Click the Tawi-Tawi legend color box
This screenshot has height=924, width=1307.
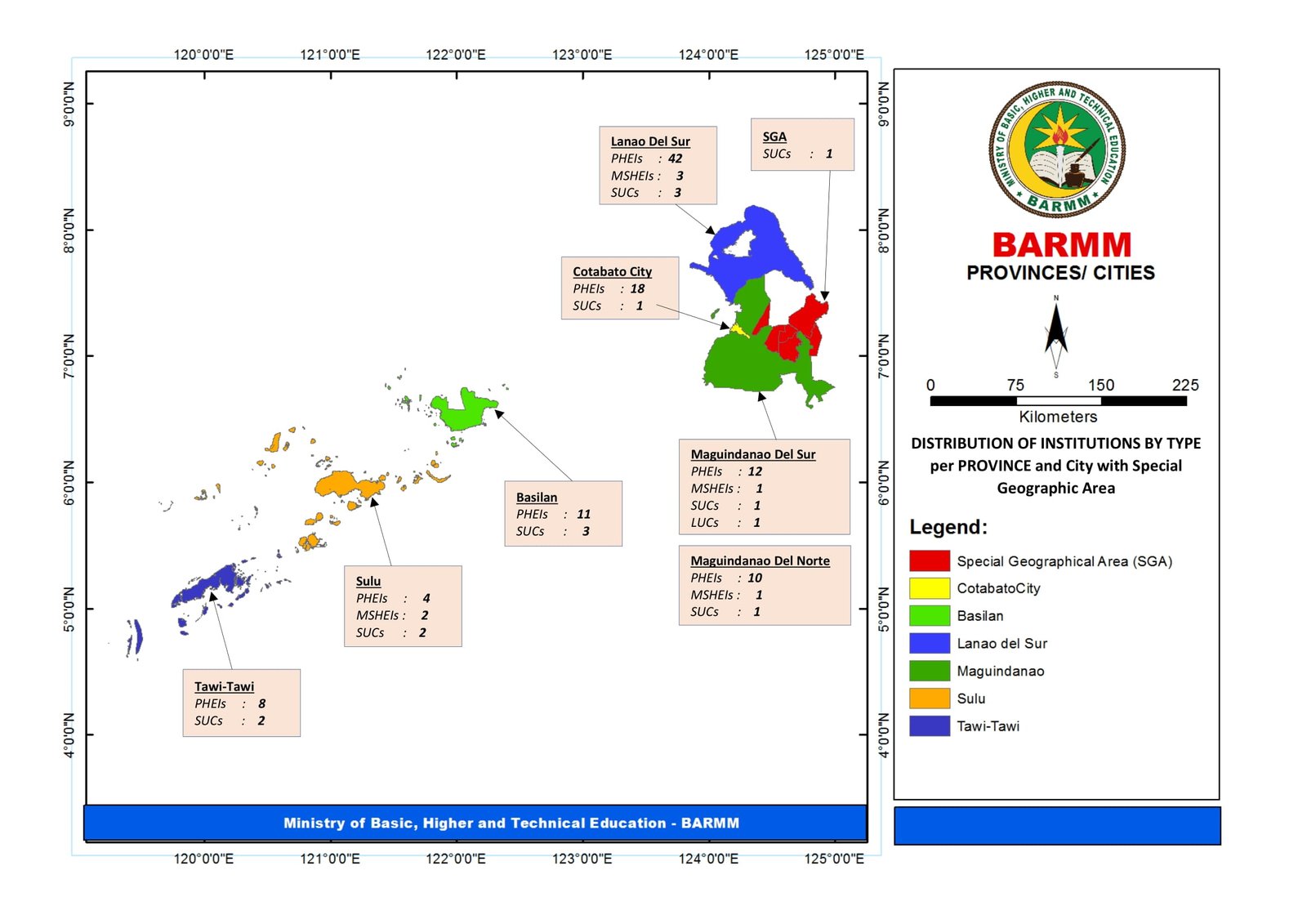click(x=929, y=726)
